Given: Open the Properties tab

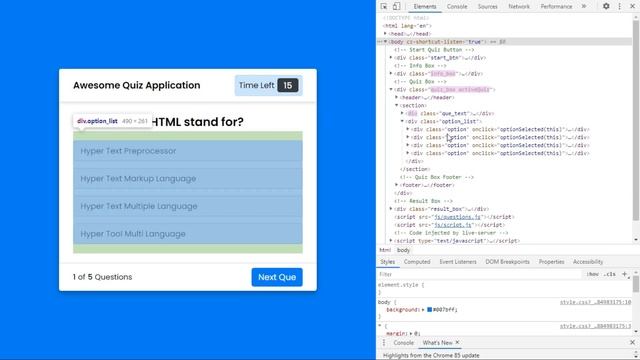Looking at the screenshot, I should tap(551, 262).
